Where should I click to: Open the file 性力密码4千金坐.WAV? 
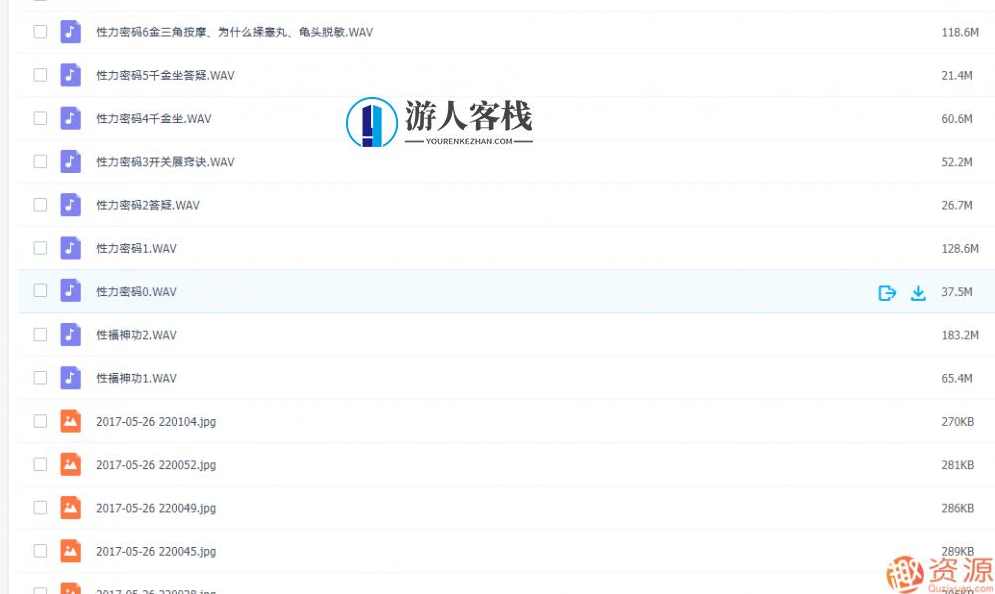(155, 118)
